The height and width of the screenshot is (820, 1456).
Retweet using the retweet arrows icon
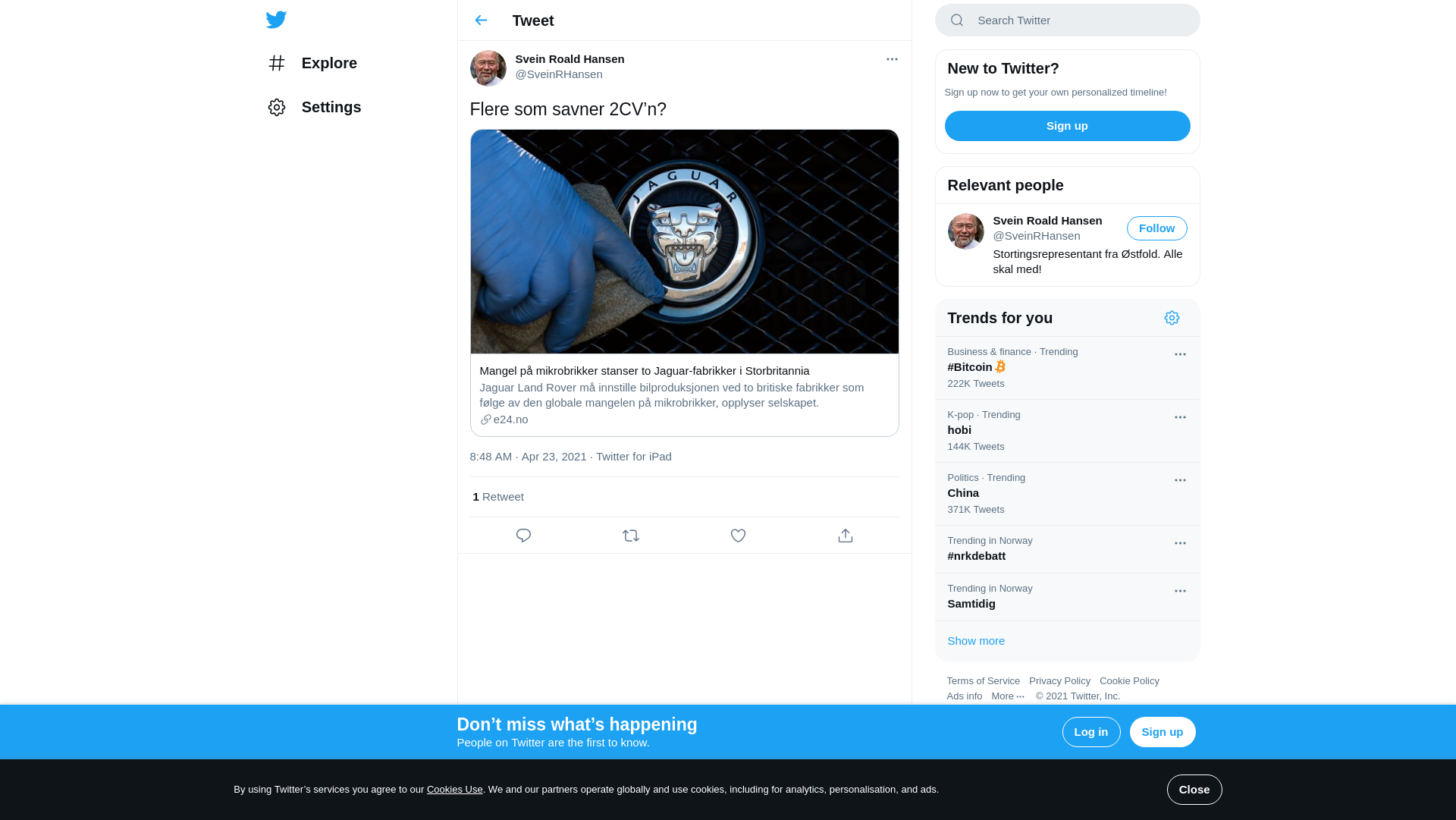pos(631,536)
